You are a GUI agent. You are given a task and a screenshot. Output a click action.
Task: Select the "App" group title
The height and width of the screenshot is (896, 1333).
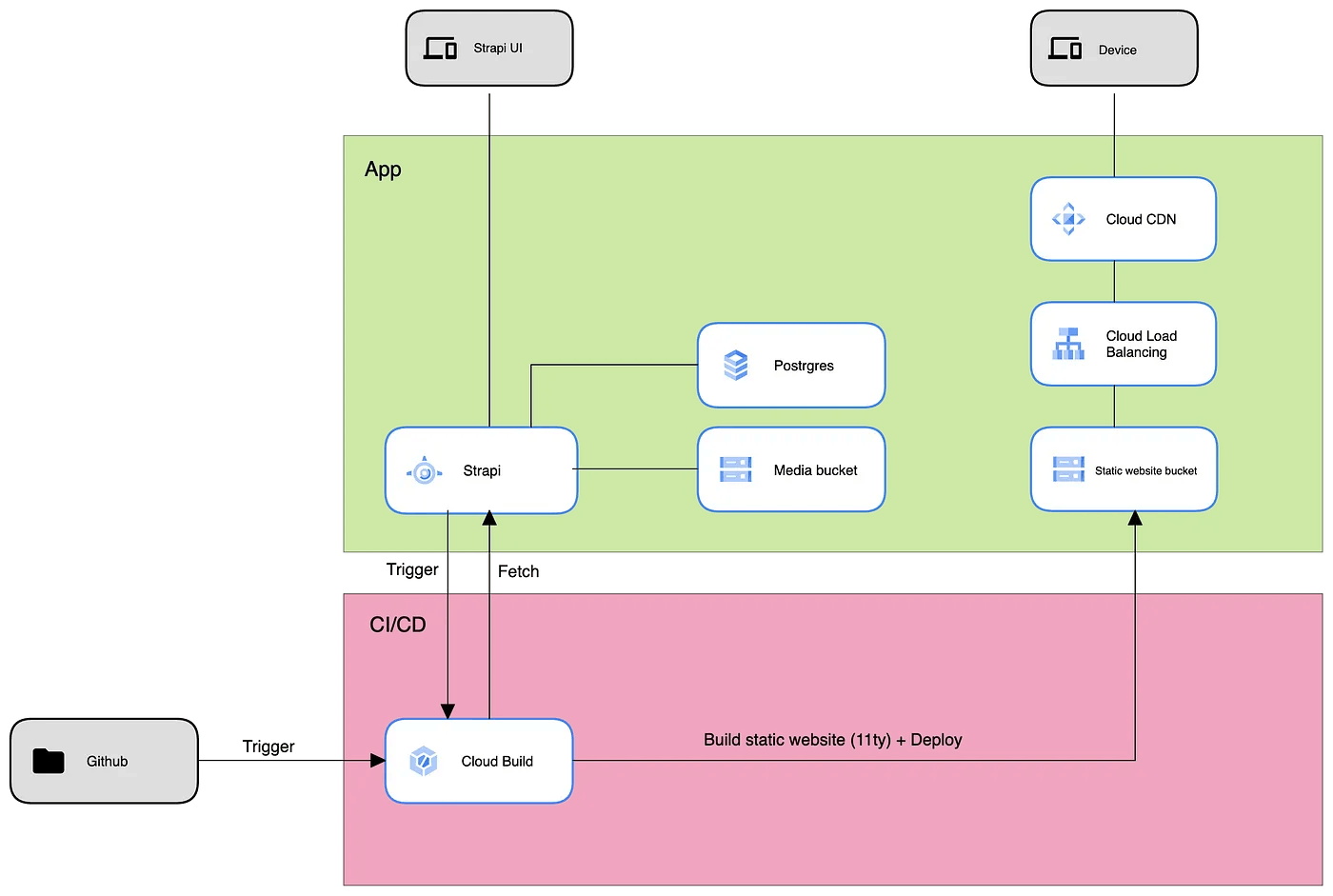coord(383,169)
